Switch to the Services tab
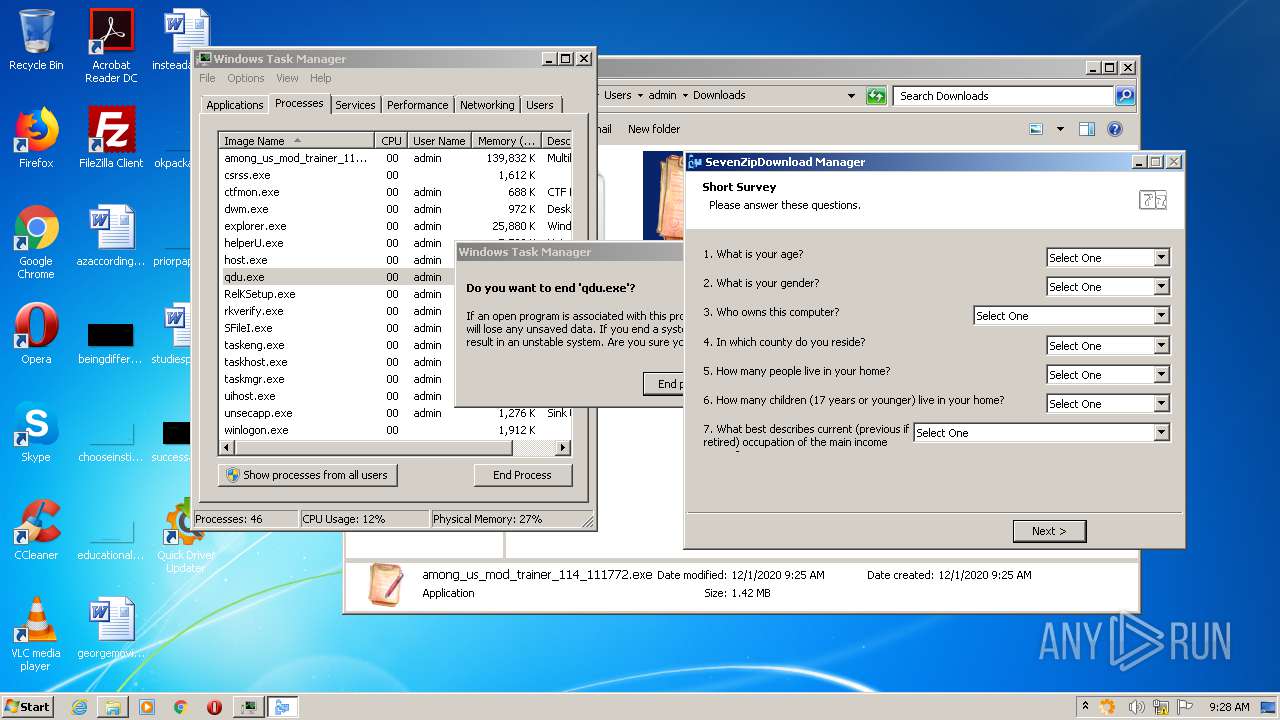The height and width of the screenshot is (720, 1280). [x=355, y=105]
